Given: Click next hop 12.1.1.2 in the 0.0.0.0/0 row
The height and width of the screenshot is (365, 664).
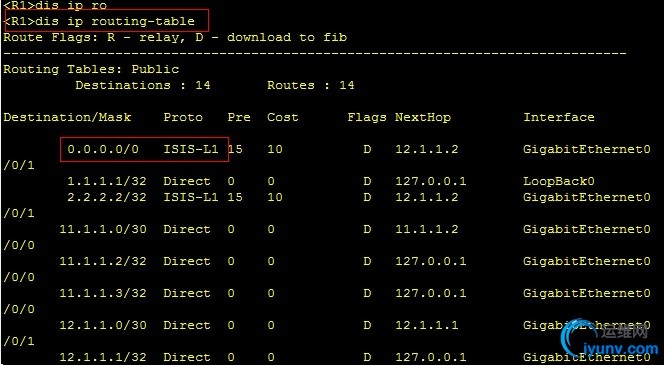Looking at the screenshot, I should click(426, 149).
